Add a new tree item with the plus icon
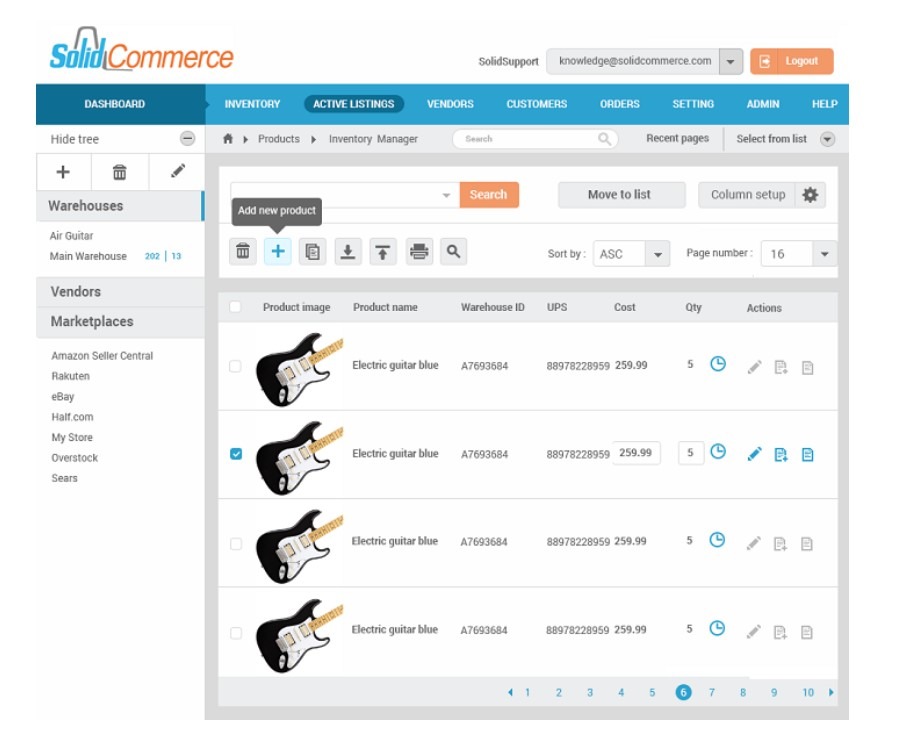 point(63,172)
